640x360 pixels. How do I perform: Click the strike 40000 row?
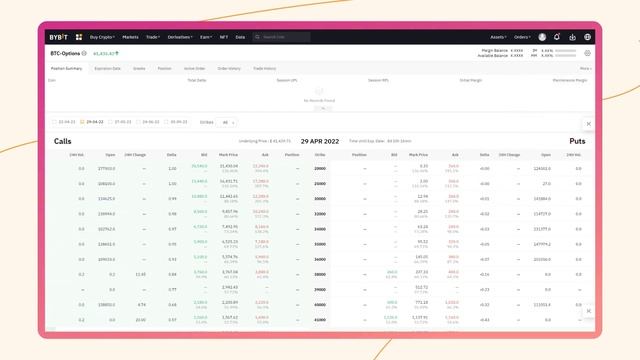(320, 304)
